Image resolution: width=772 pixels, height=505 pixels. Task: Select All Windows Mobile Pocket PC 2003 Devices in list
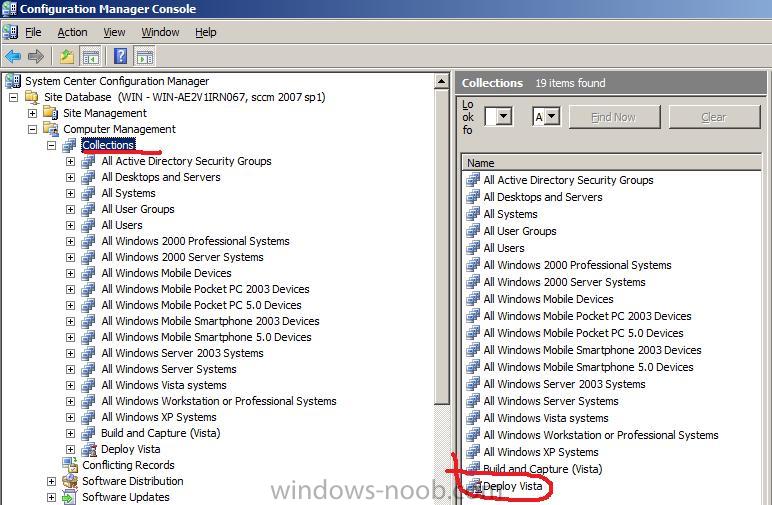587,316
